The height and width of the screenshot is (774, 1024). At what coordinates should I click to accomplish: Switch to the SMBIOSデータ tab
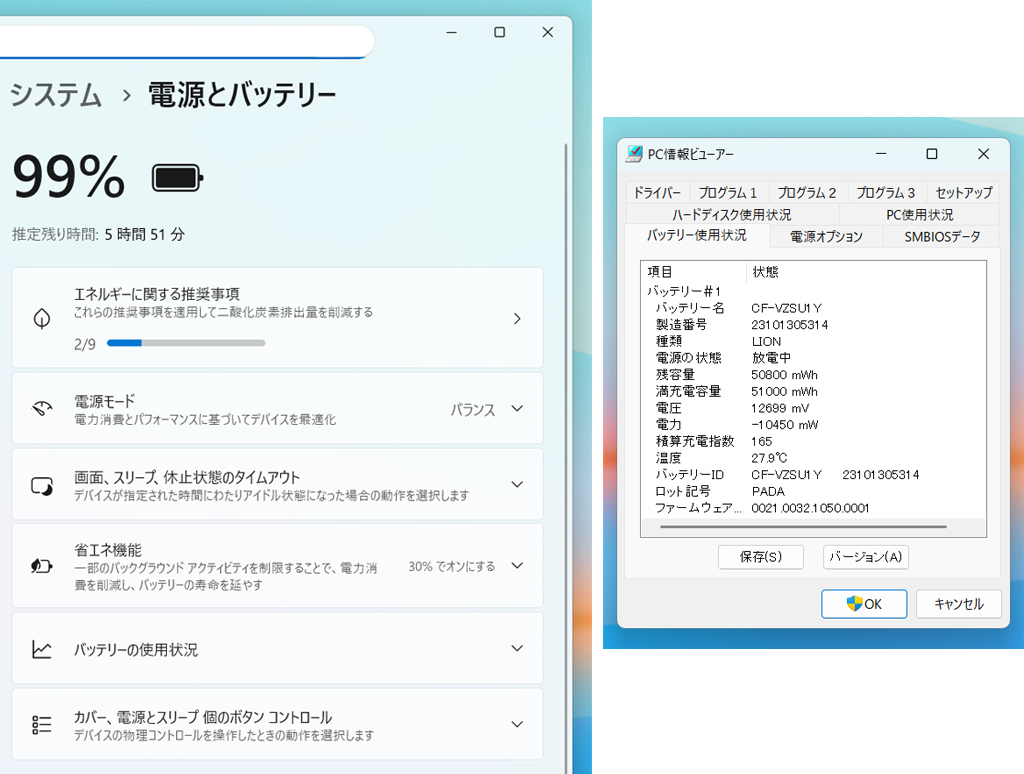942,237
